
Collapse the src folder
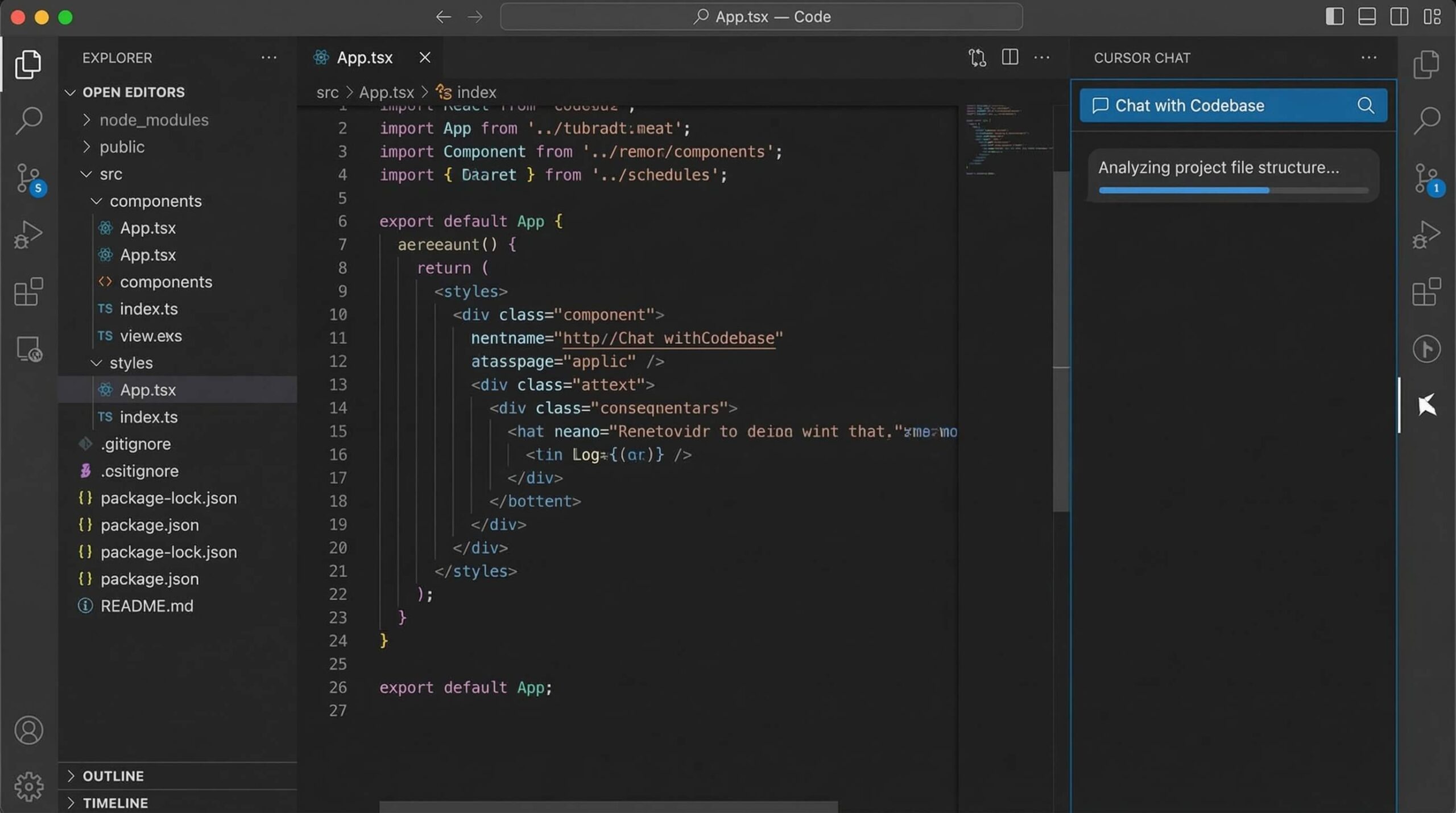coord(177,174)
